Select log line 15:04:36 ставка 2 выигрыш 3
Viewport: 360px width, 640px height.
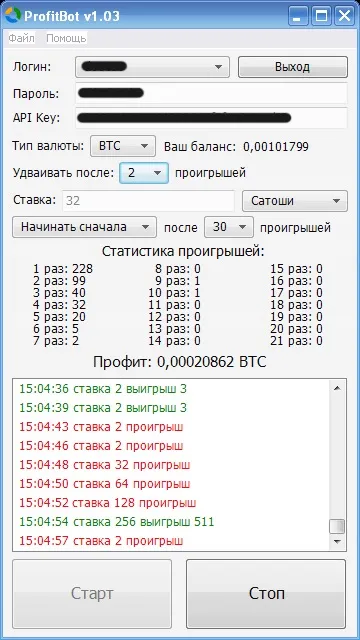coord(103,389)
